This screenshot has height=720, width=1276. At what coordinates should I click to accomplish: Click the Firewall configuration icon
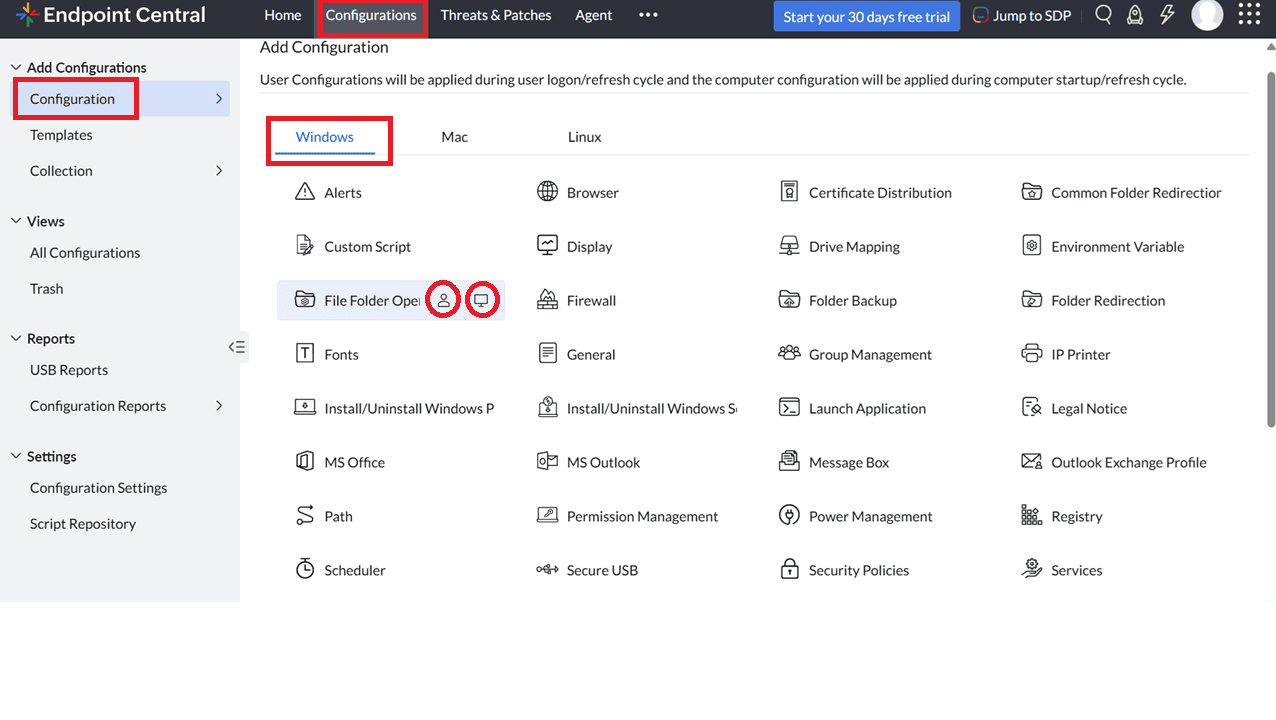click(x=547, y=299)
